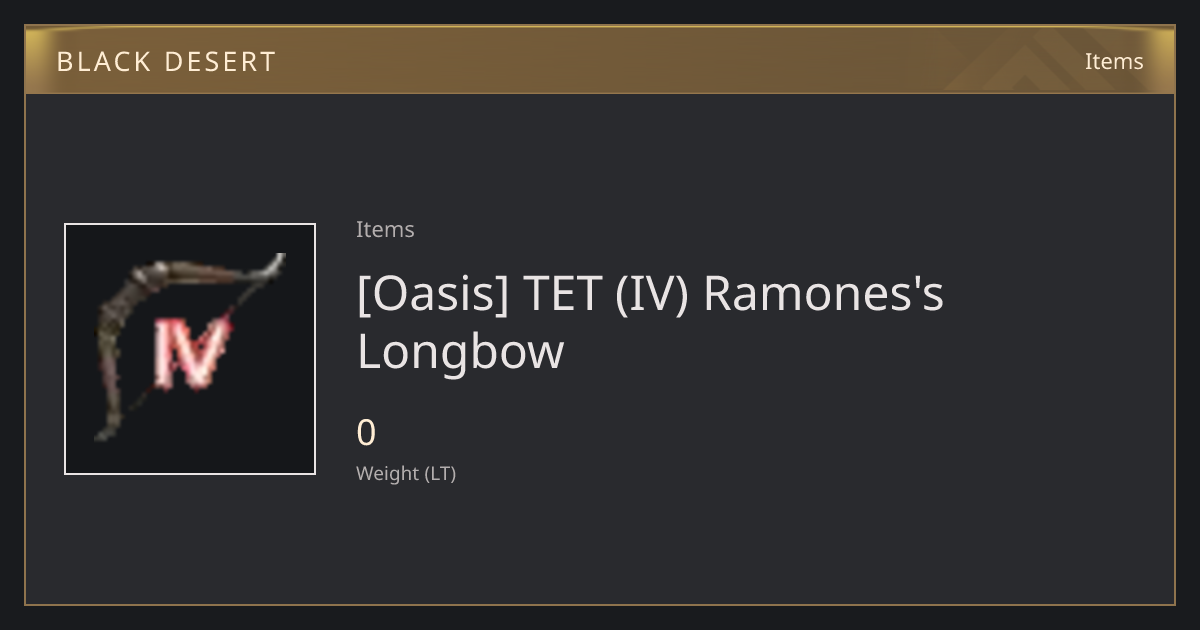Click the word "Weight" below the value
This screenshot has width=1200, height=630.
click(388, 473)
